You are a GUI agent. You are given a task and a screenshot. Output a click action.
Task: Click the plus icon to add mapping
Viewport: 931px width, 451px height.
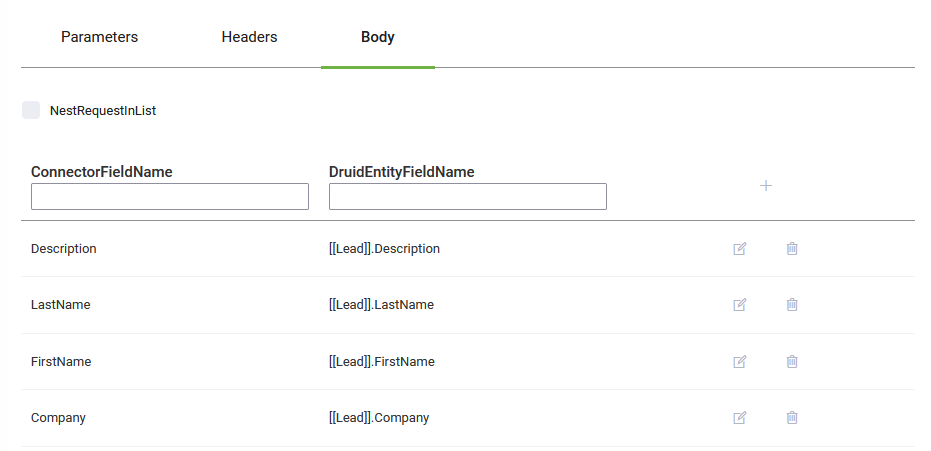click(x=766, y=186)
